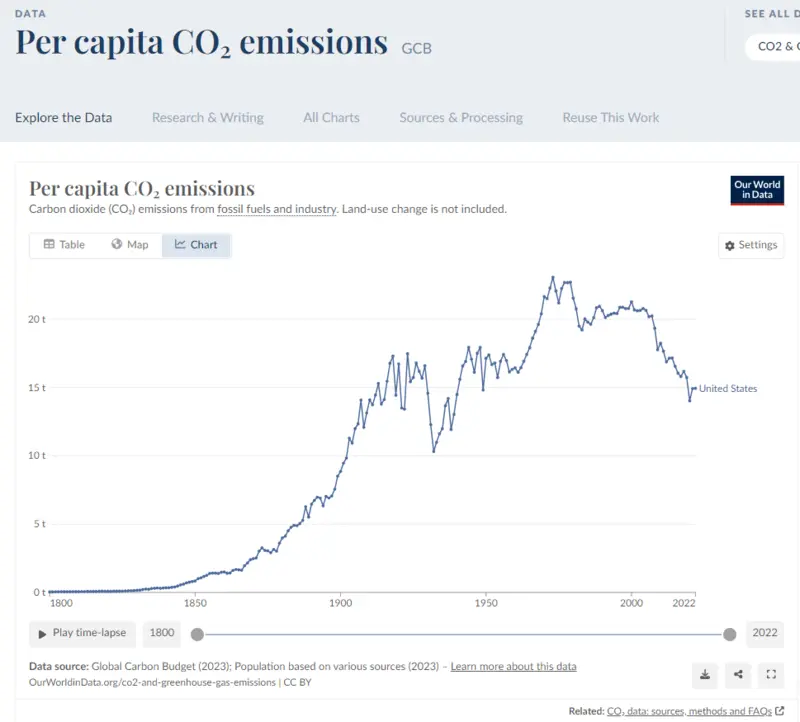Enter full-screen mode with the expand icon
Viewport: 800px width, 722px height.
(x=771, y=675)
